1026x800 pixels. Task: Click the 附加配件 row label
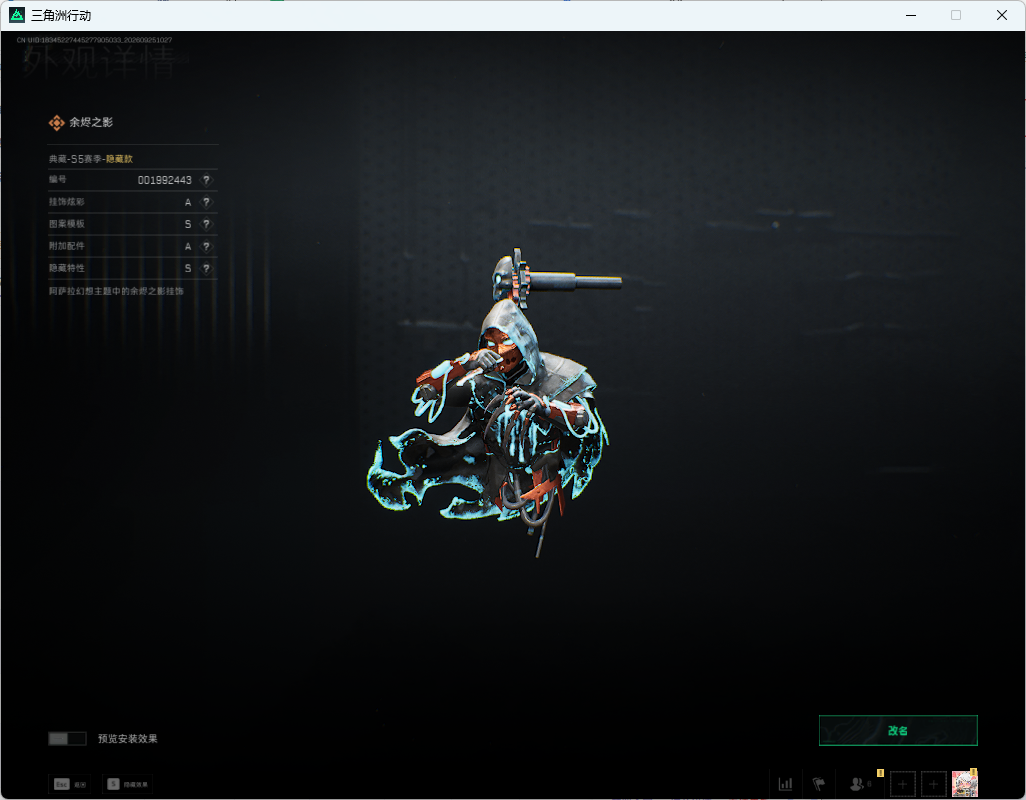click(67, 246)
